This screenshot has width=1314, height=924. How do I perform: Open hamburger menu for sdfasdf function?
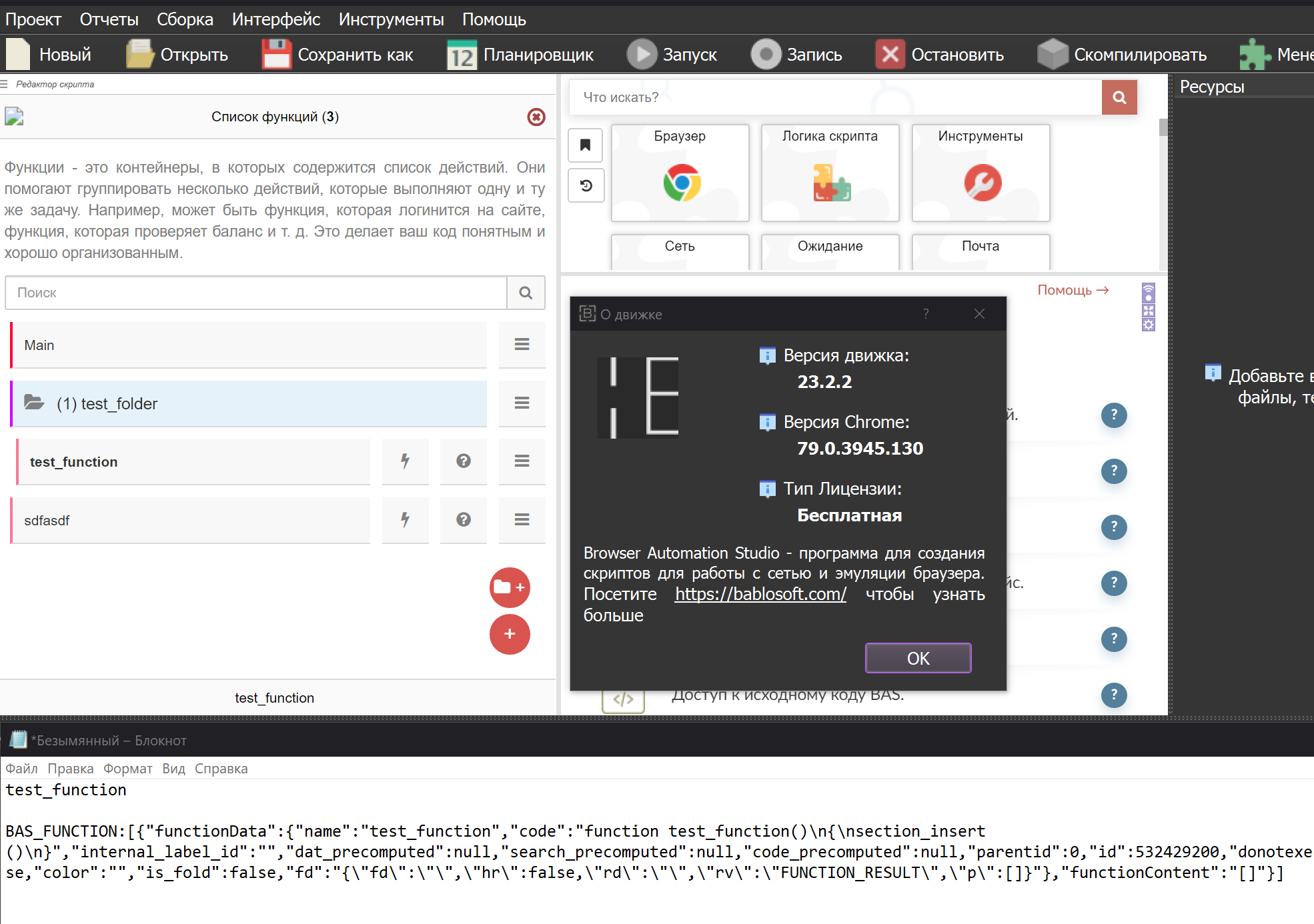point(522,519)
